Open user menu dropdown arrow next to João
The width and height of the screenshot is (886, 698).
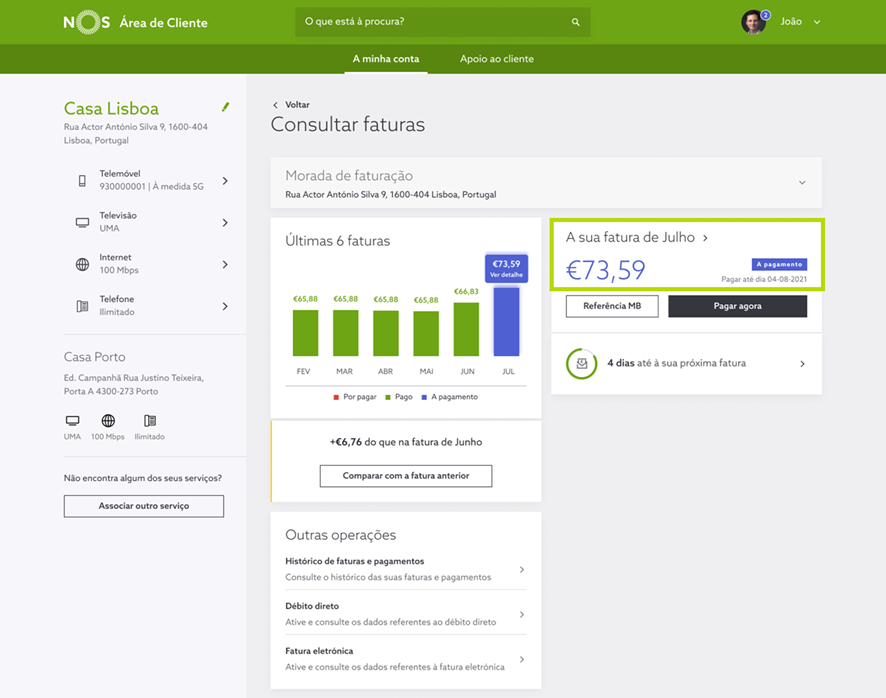point(817,22)
